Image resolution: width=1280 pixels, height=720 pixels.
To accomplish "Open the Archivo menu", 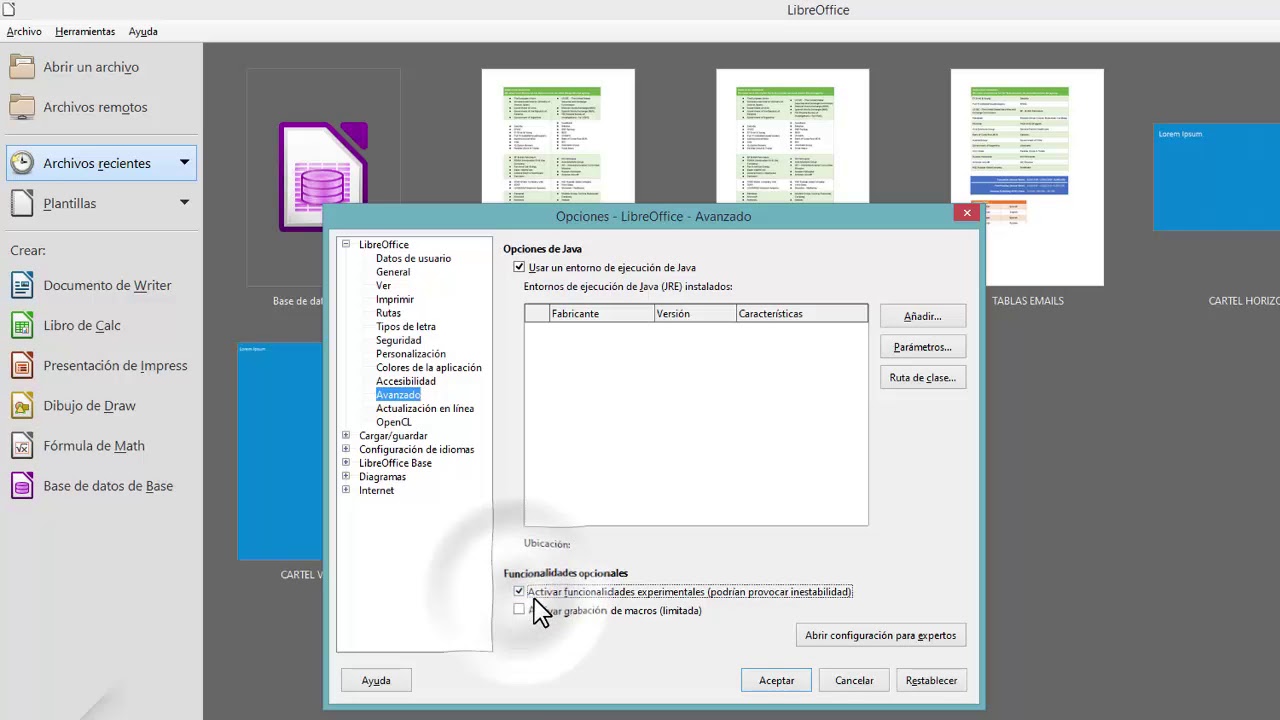I will pos(24,31).
